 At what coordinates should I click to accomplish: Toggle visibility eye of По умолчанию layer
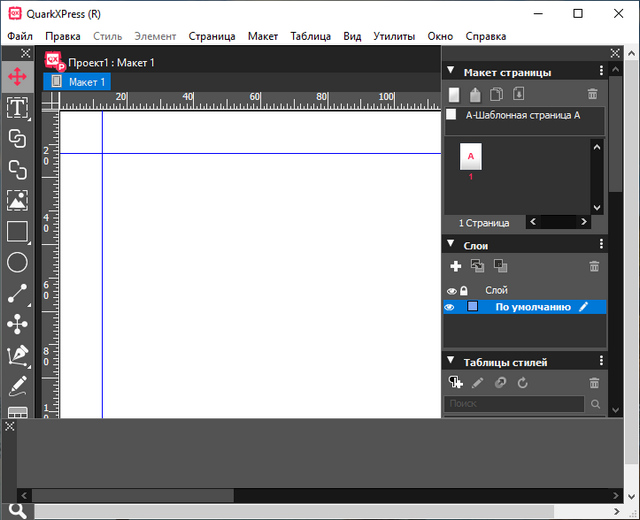click(x=450, y=307)
